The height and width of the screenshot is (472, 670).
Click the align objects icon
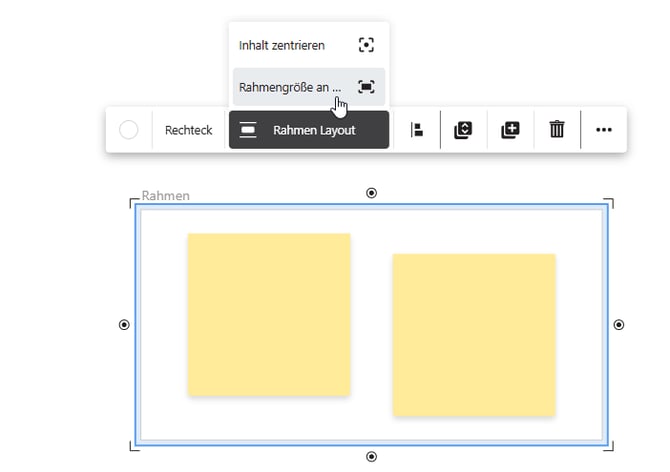click(x=418, y=130)
